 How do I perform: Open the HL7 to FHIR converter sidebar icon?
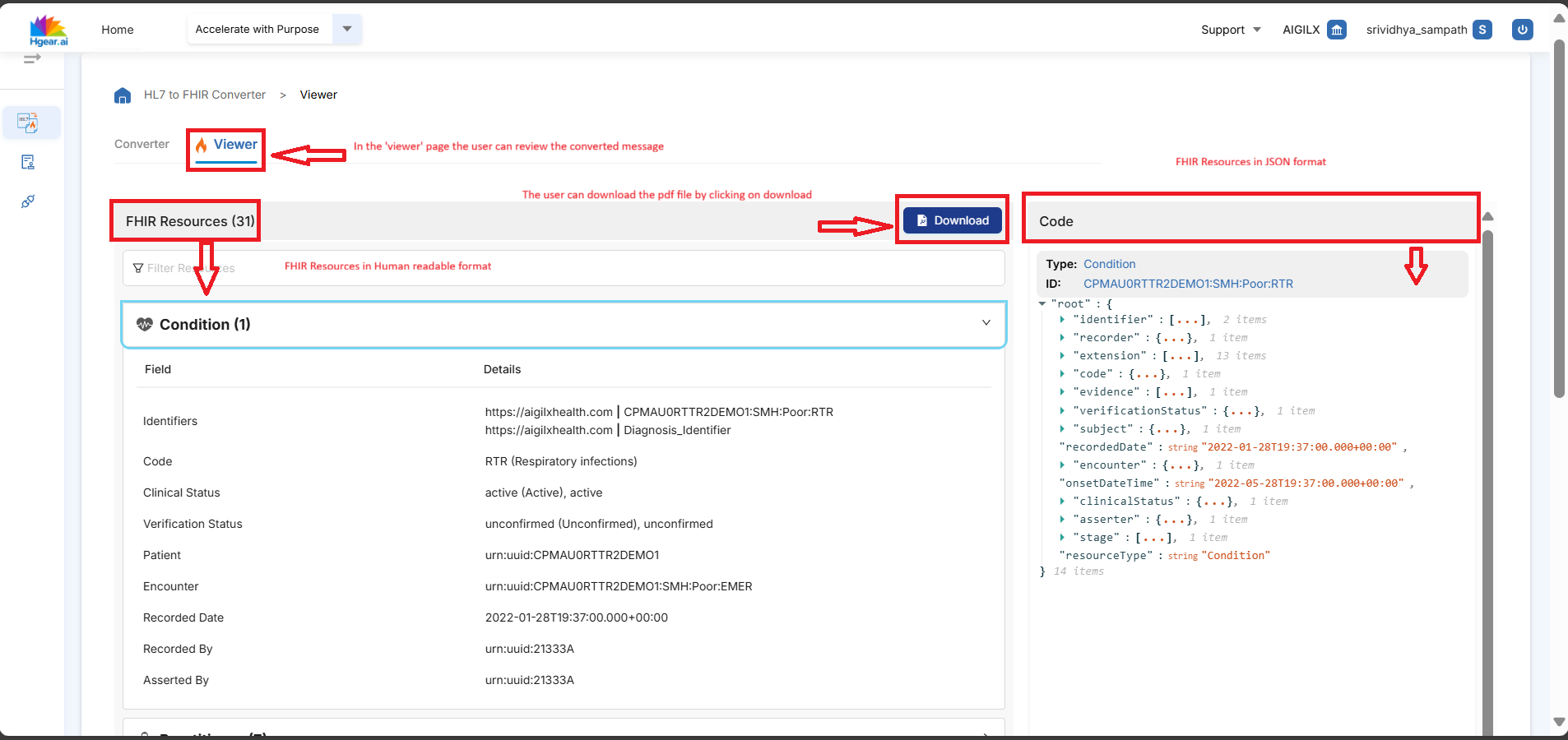(x=28, y=123)
